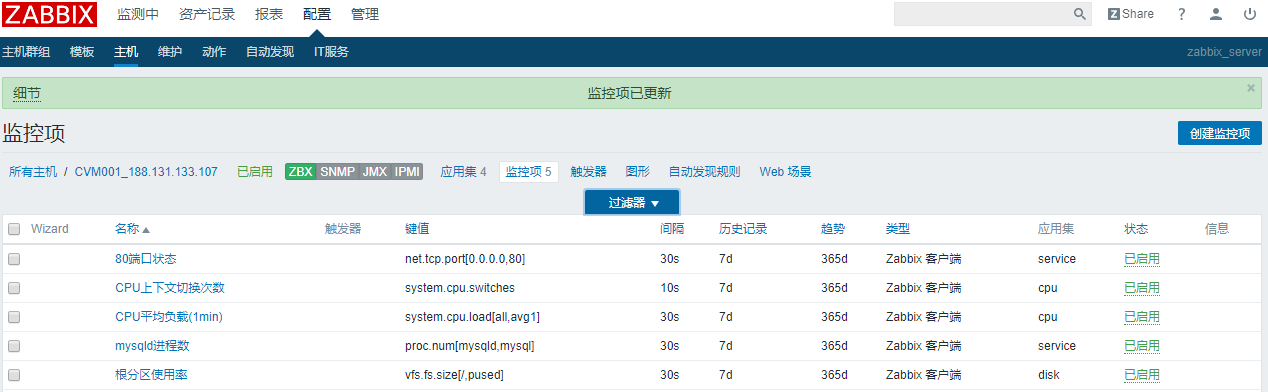The image size is (1268, 392).
Task: Go to 主机 submenu
Action: (x=126, y=52)
